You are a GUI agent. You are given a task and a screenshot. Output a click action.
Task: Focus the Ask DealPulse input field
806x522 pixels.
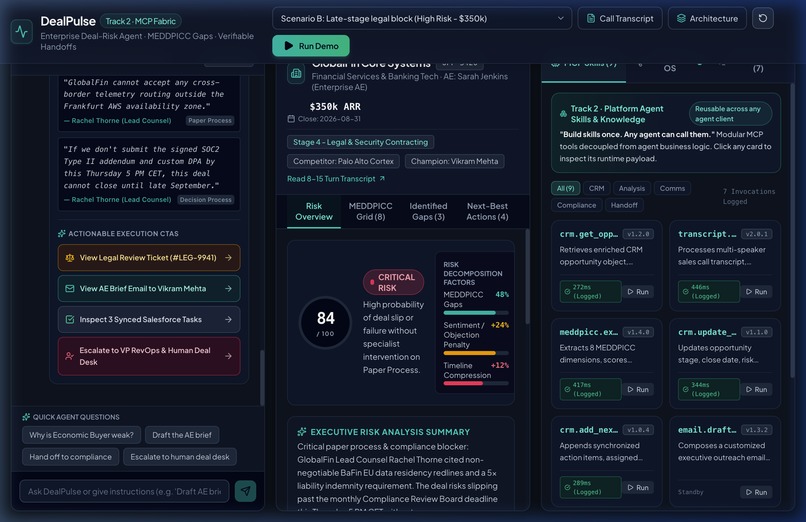124,491
